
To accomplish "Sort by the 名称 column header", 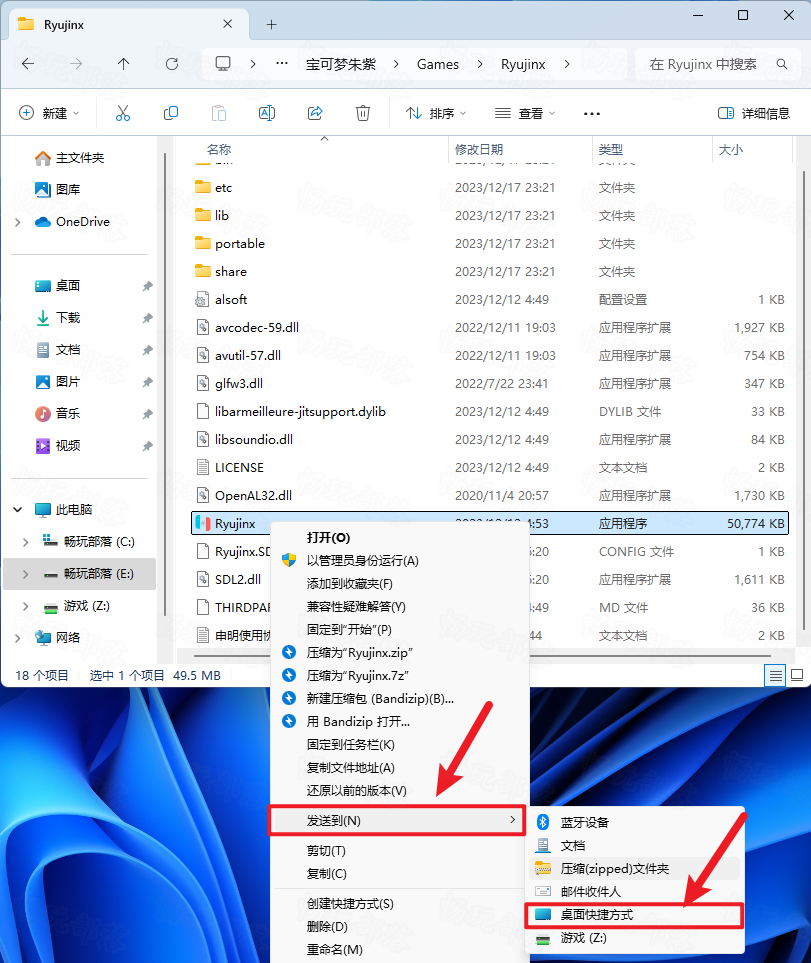I will (219, 149).
